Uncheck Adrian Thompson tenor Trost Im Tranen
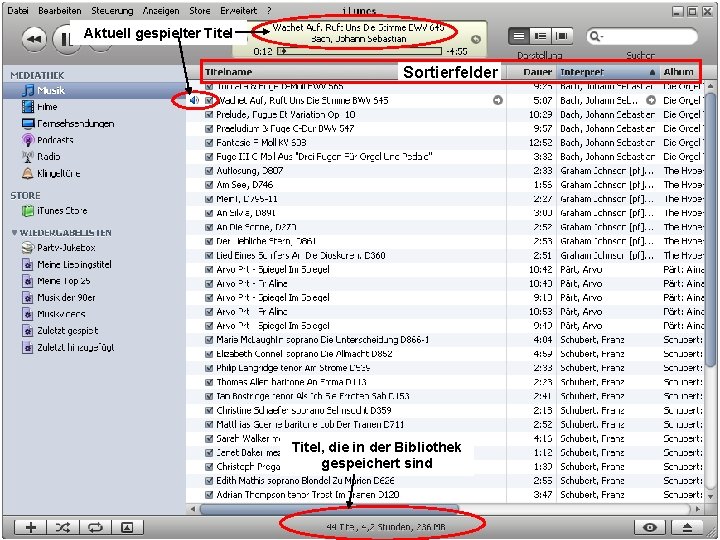The width and height of the screenshot is (720, 540). click(x=209, y=495)
